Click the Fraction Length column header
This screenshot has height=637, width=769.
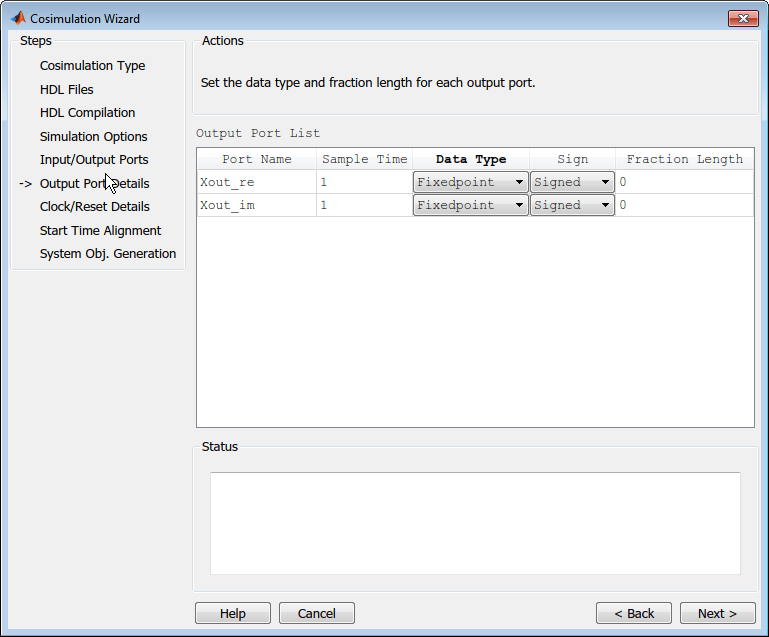685,159
